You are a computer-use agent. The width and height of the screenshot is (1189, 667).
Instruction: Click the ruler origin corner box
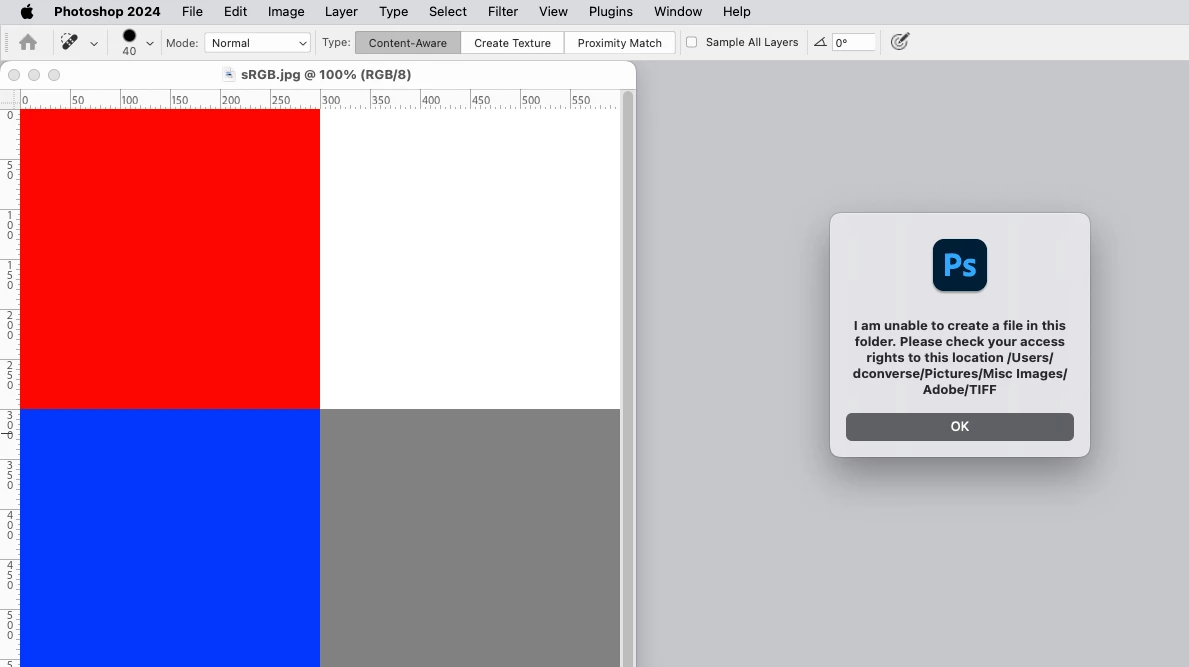[x=10, y=99]
